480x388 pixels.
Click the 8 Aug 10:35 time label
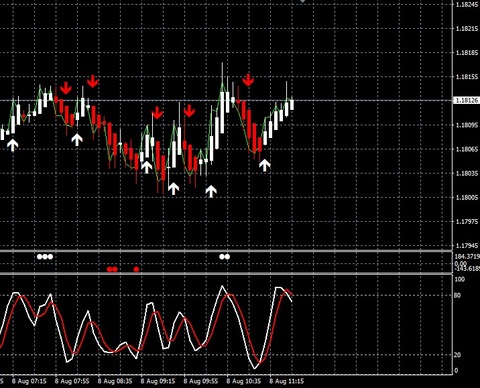(244, 381)
